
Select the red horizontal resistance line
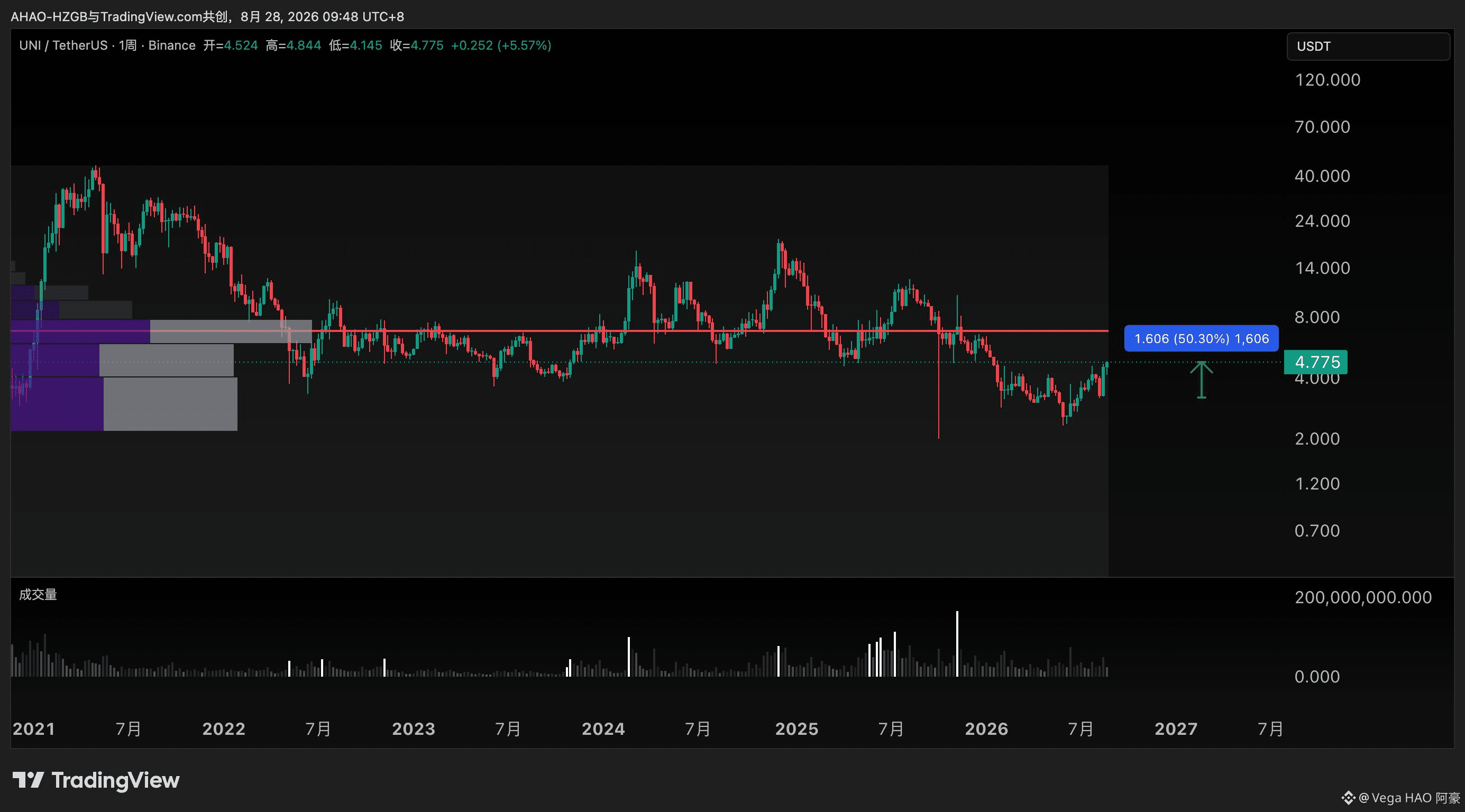pos(560,330)
